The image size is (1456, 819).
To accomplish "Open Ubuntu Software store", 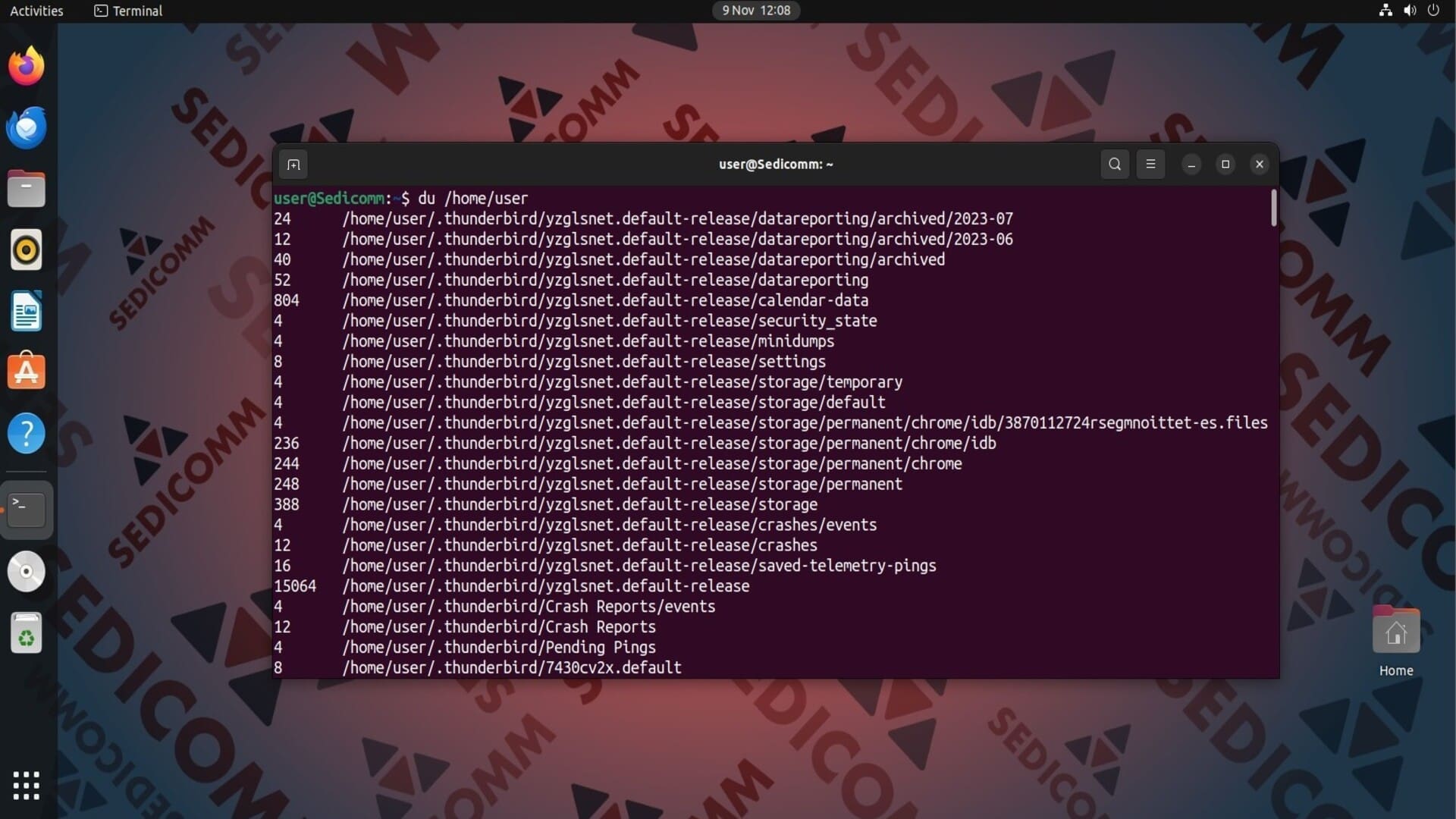I will (x=27, y=372).
